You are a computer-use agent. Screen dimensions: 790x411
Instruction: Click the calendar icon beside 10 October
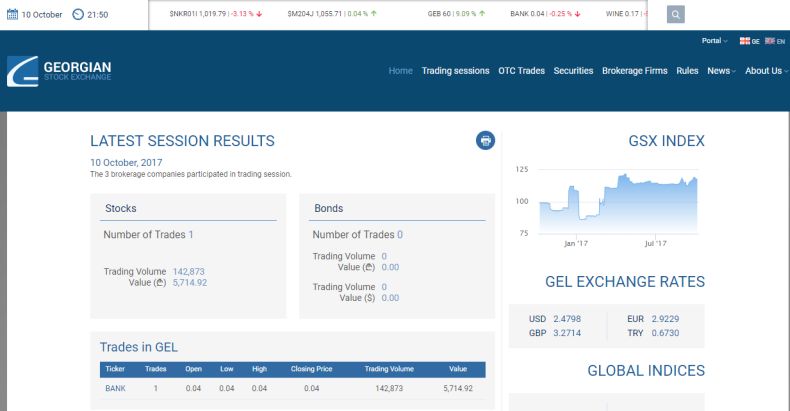click(x=12, y=14)
